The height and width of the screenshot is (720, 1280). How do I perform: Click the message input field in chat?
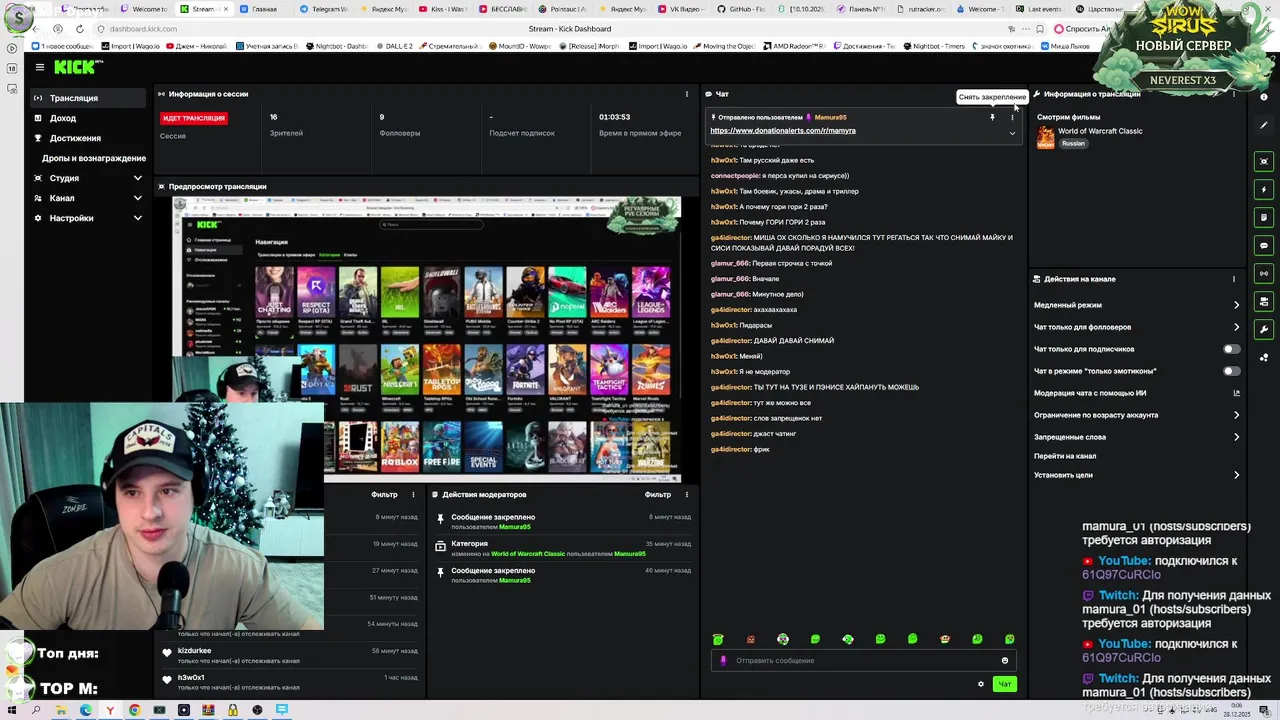pyautogui.click(x=865, y=660)
